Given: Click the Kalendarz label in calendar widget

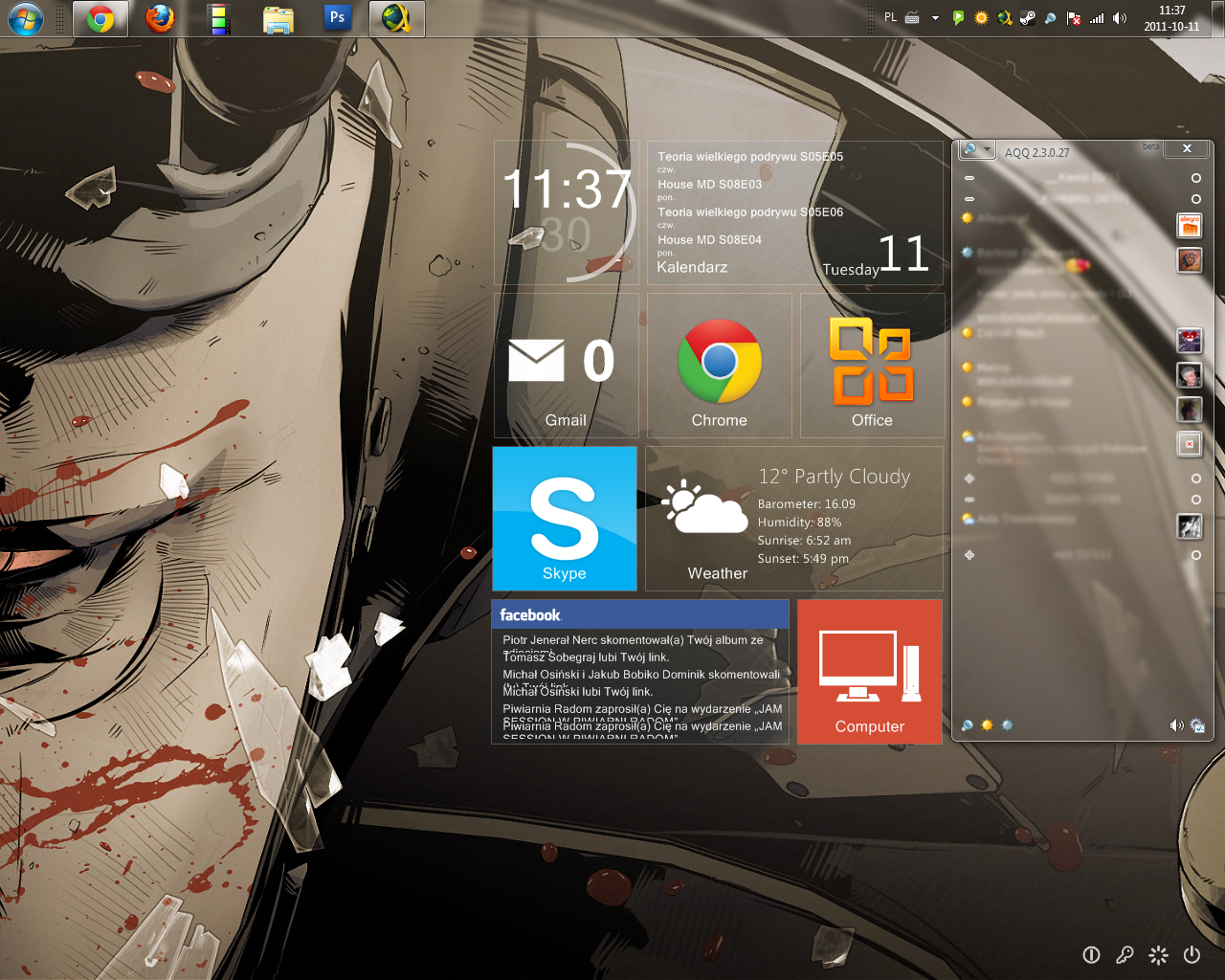Looking at the screenshot, I should pos(692,268).
